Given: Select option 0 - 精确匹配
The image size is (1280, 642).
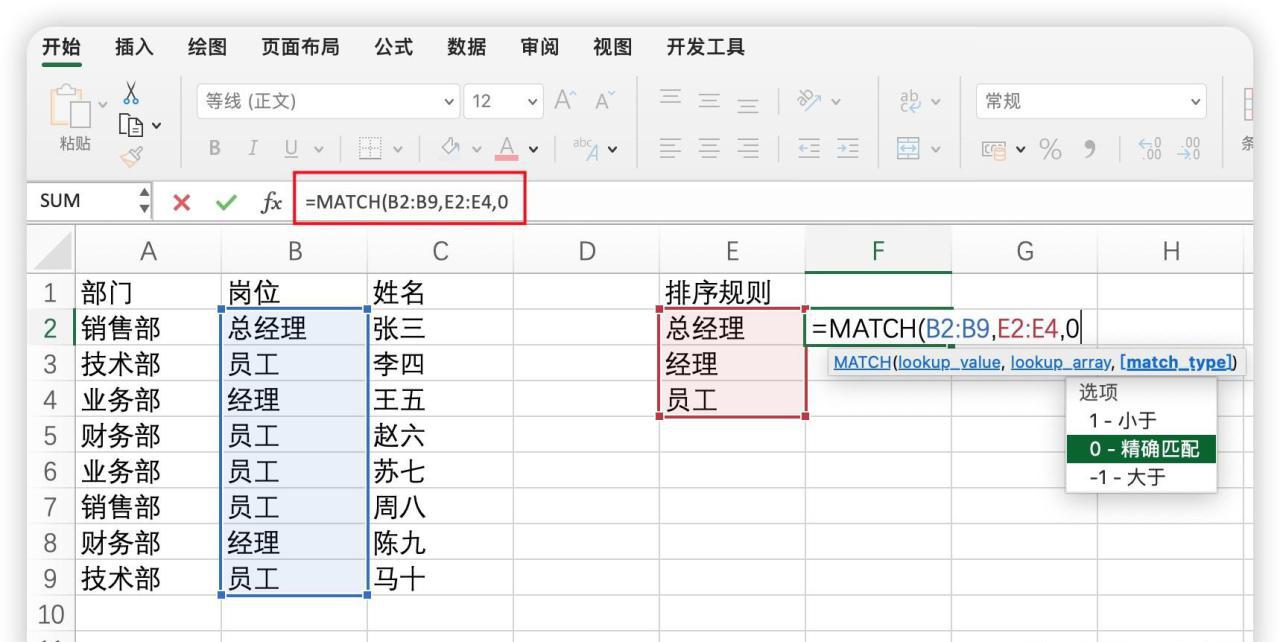Looking at the screenshot, I should tap(1141, 450).
